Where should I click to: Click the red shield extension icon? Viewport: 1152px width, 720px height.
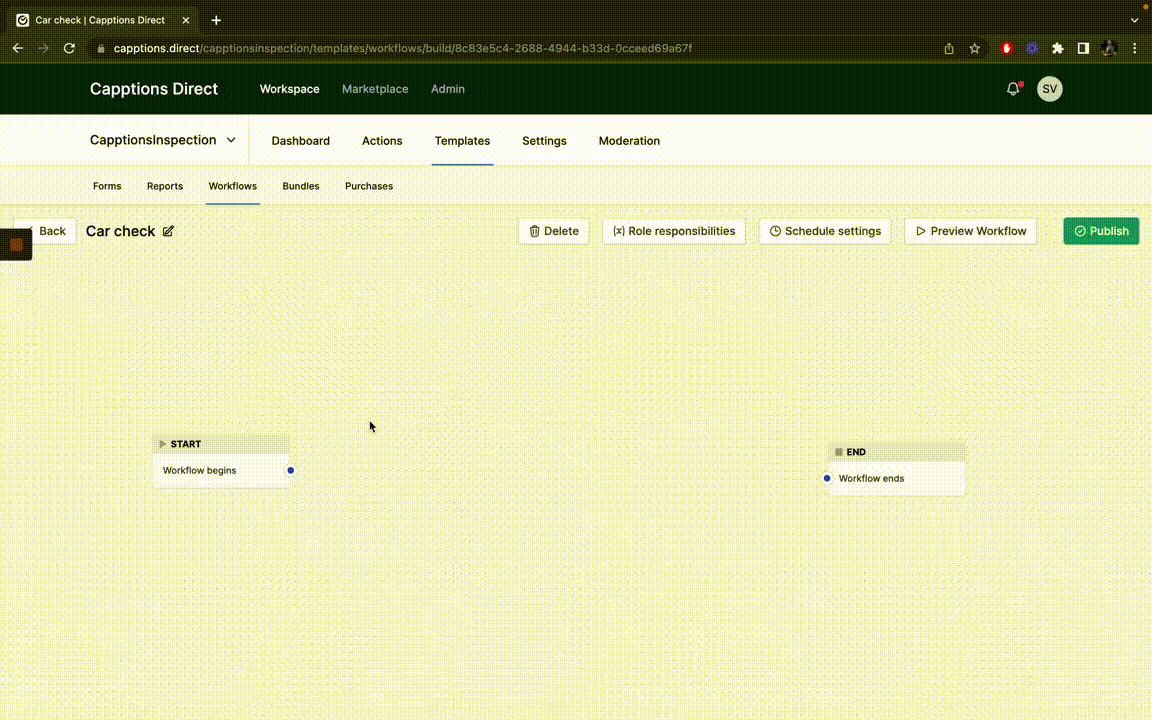tap(1007, 48)
